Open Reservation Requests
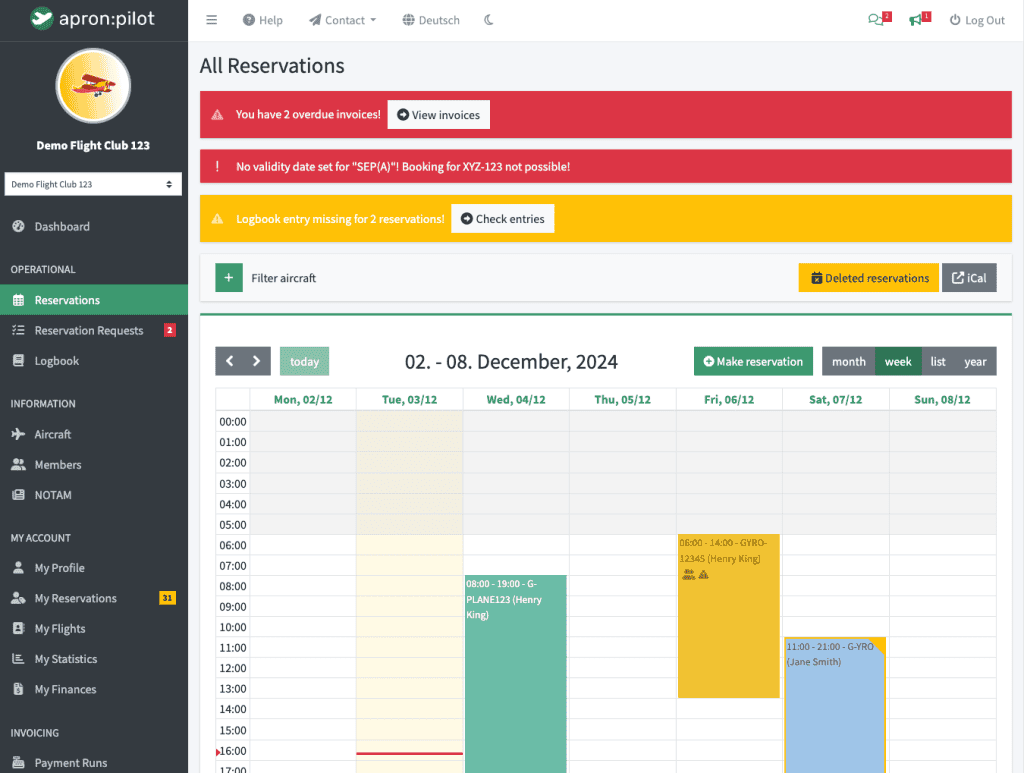This screenshot has width=1024, height=773. coord(94,330)
